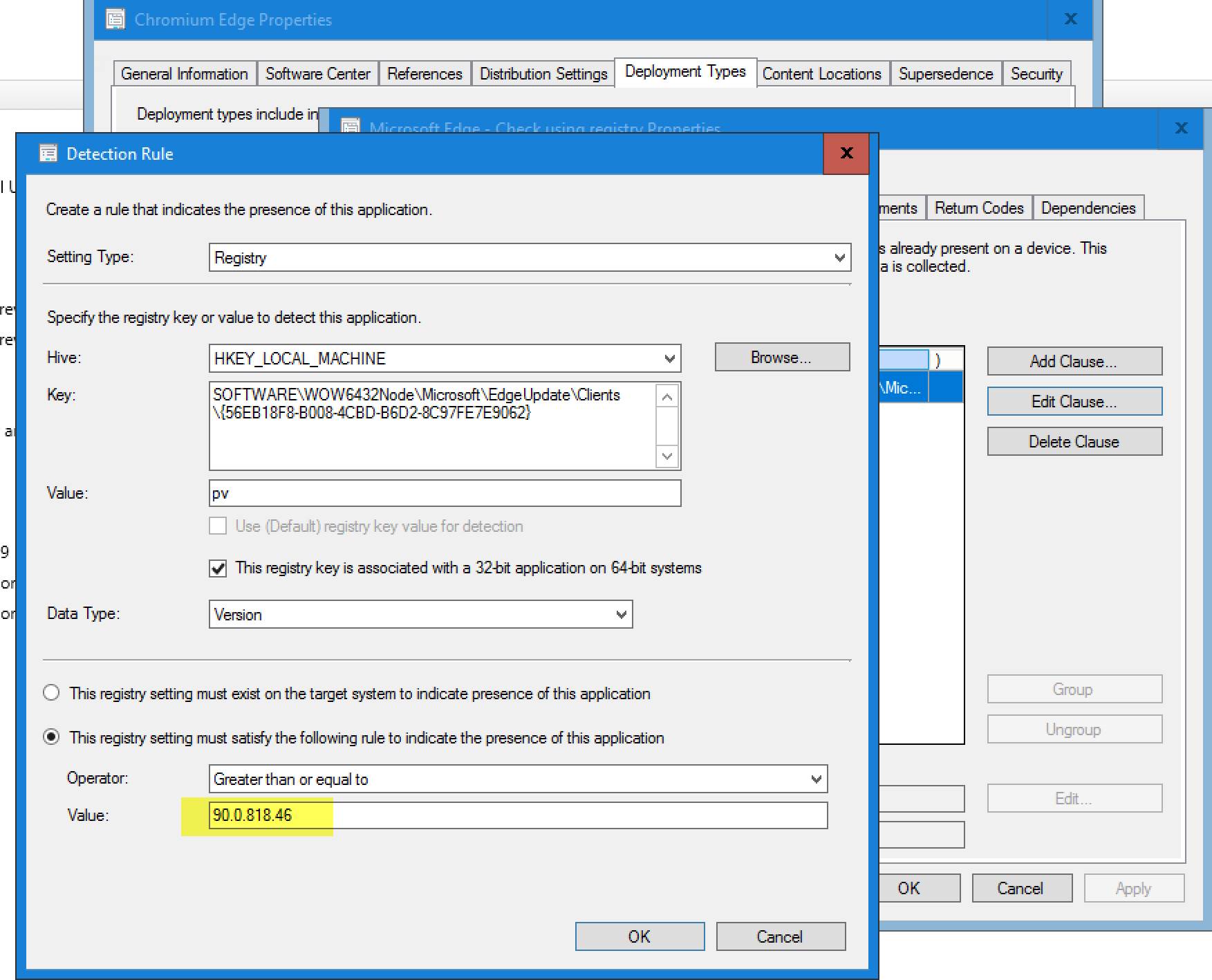The image size is (1212, 980).
Task: Close the Chromium Edge Properties window
Action: (x=1070, y=19)
